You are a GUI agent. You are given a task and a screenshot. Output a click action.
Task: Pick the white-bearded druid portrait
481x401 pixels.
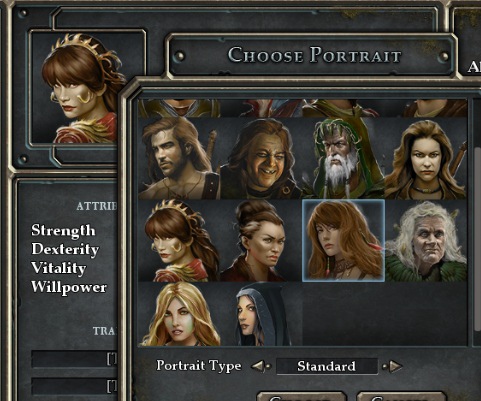coord(343,159)
